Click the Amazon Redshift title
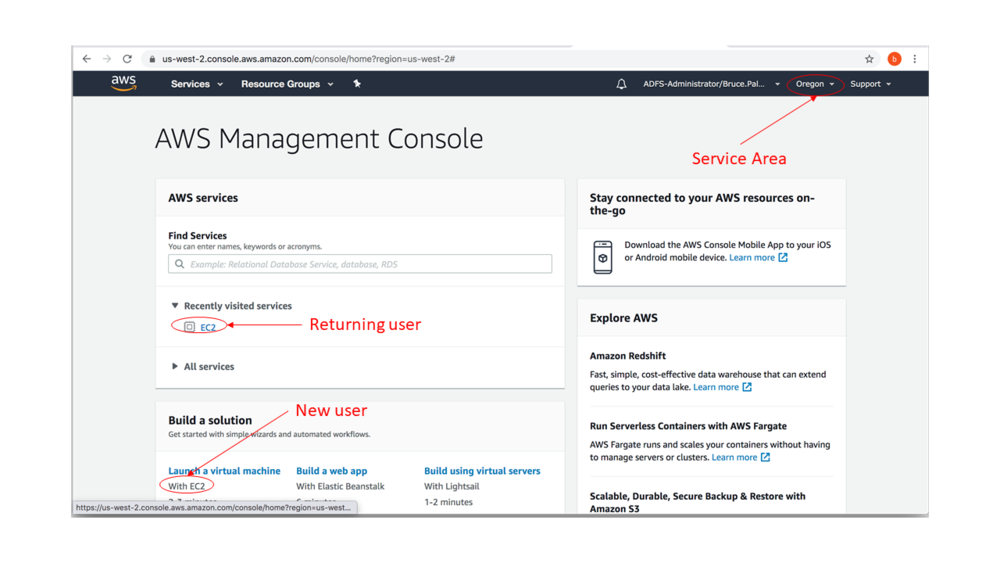This screenshot has height=563, width=1000. [628, 356]
